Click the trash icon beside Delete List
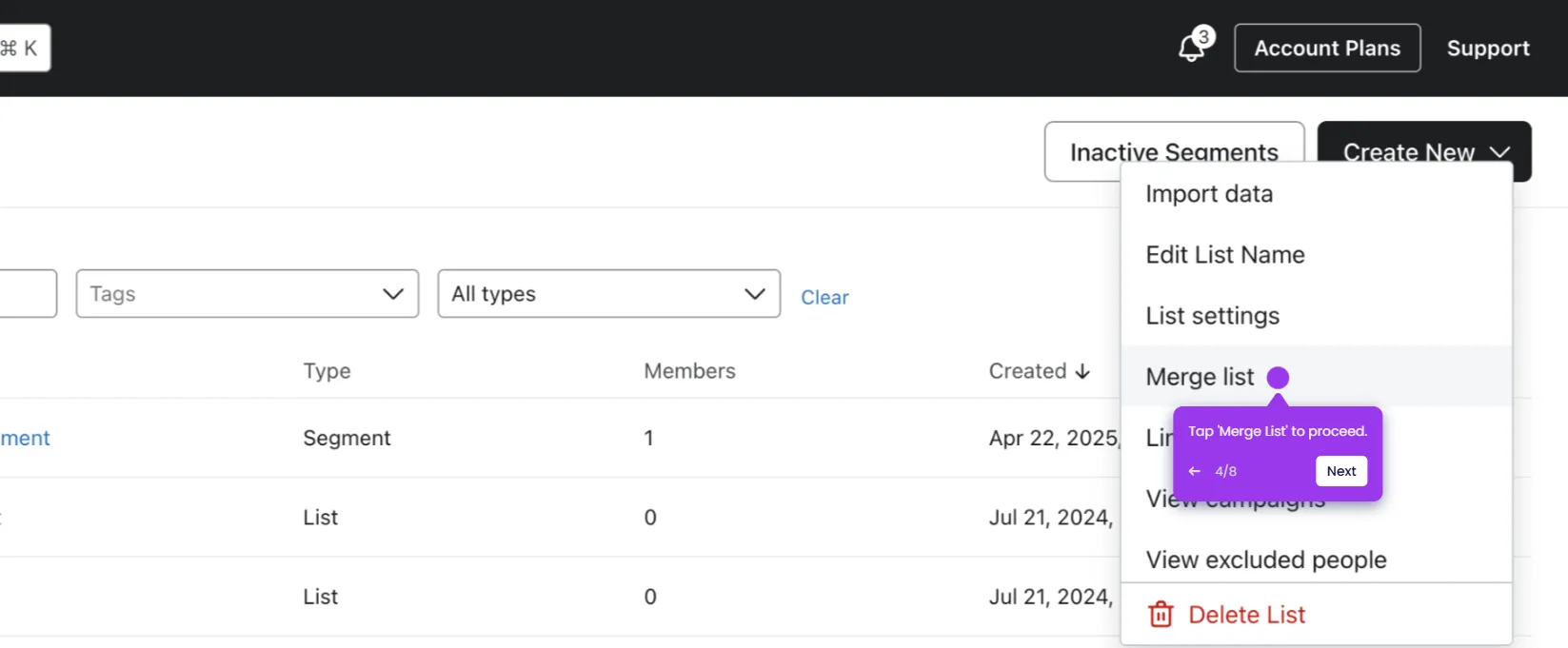The height and width of the screenshot is (648, 1568). pos(1161,615)
